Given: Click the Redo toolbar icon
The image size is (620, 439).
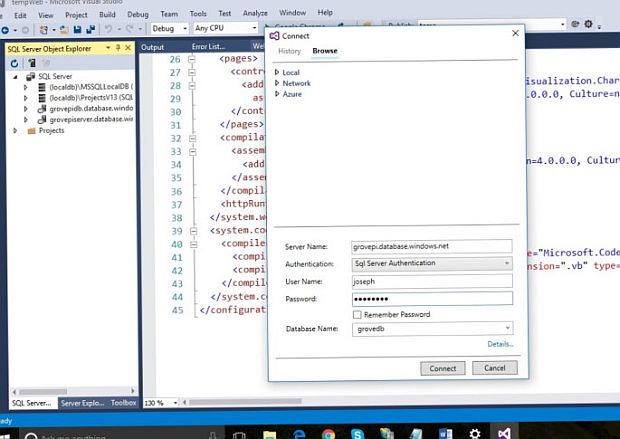Looking at the screenshot, I should coord(129,29).
